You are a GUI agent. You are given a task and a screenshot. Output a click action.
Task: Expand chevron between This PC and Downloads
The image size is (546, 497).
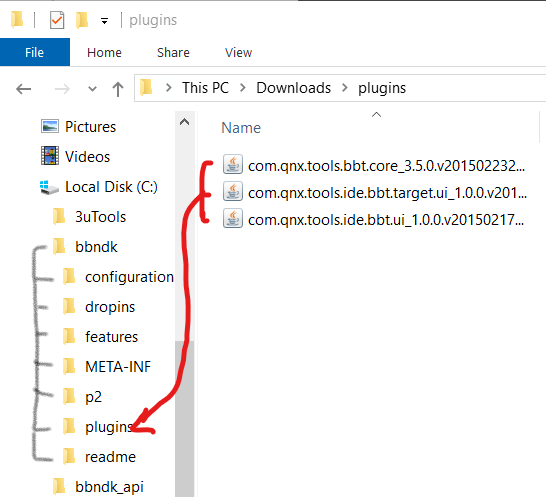pyautogui.click(x=243, y=88)
